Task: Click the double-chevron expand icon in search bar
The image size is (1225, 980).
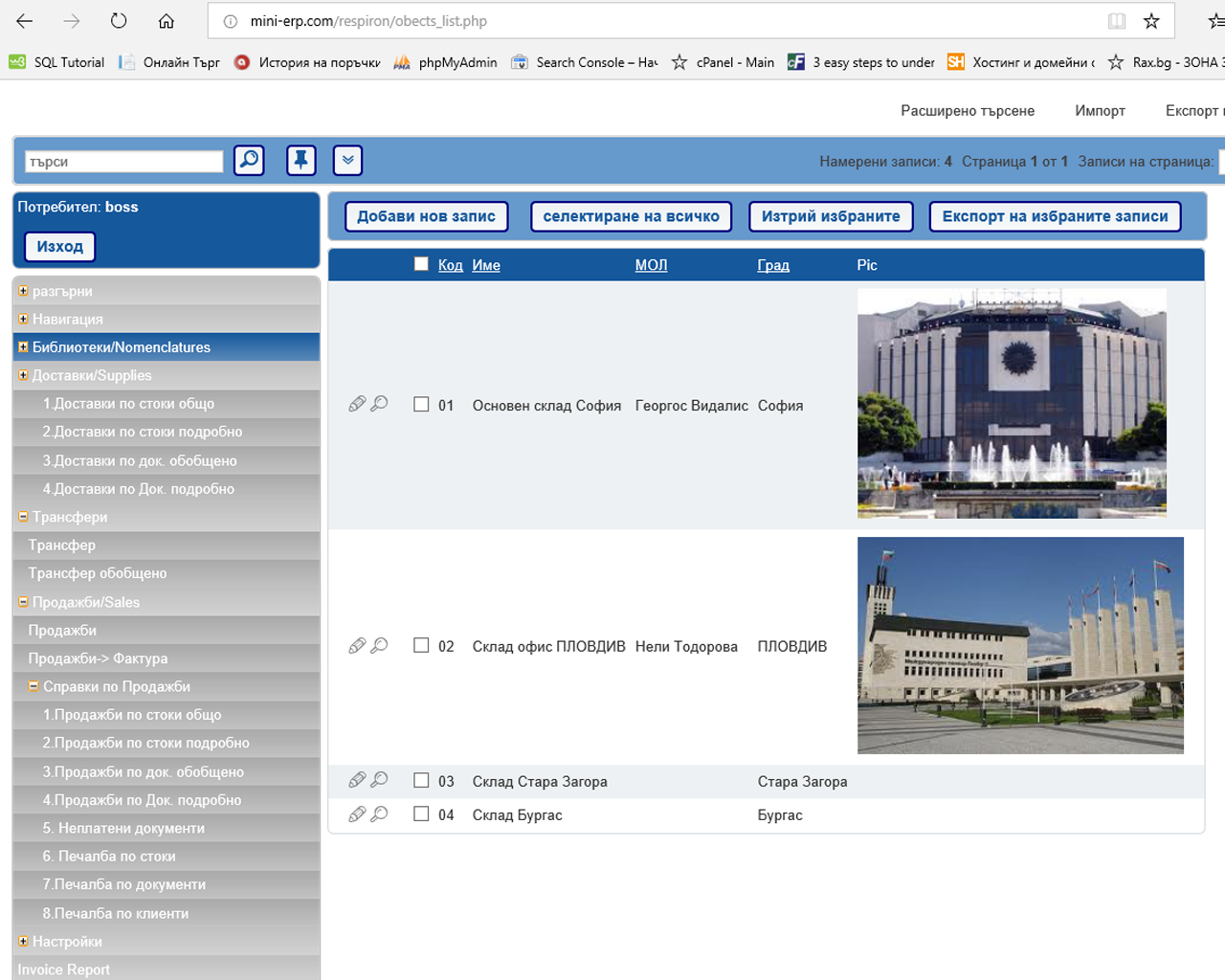Action: click(347, 160)
